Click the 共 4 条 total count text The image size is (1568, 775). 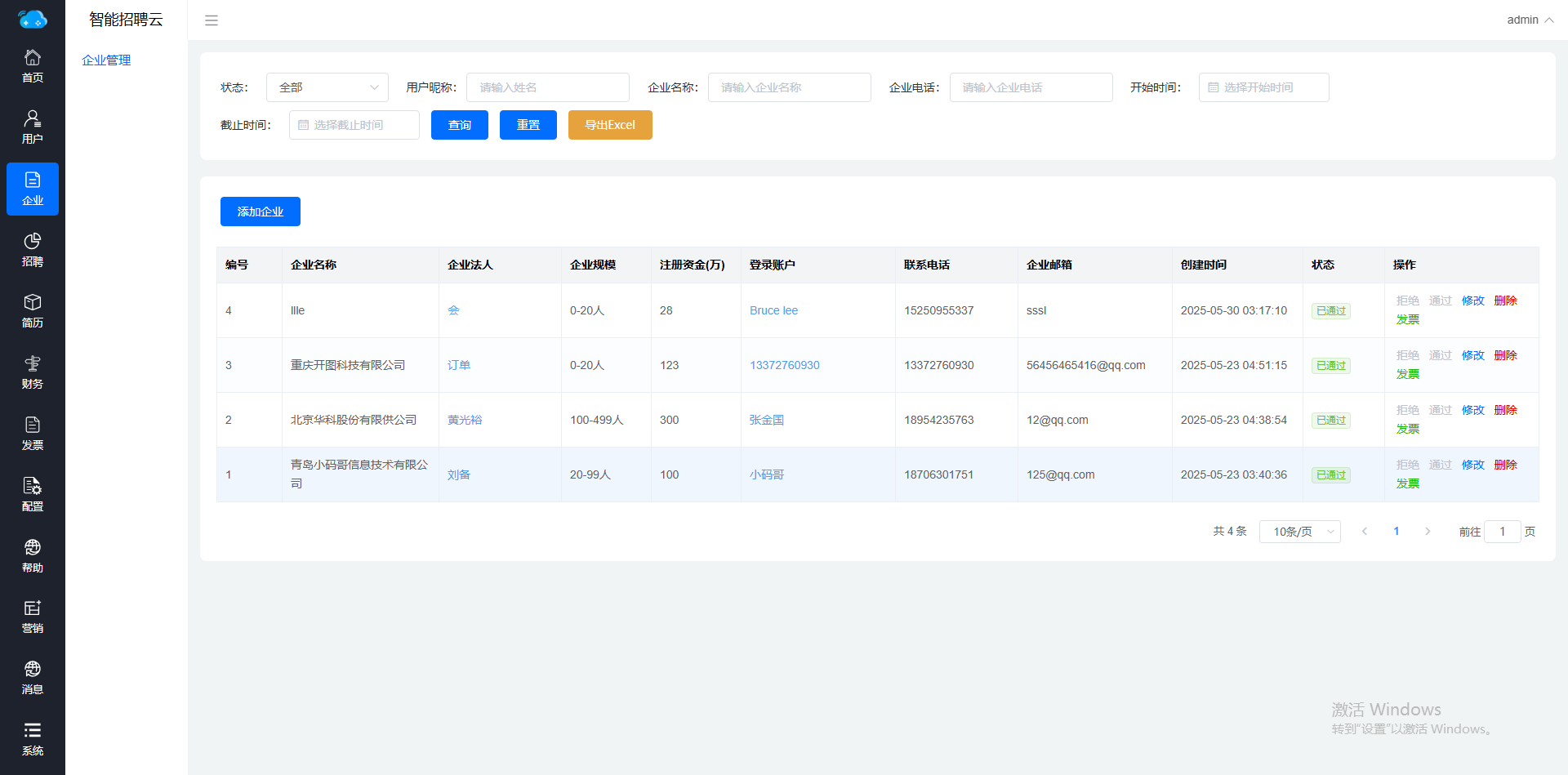point(1230,532)
